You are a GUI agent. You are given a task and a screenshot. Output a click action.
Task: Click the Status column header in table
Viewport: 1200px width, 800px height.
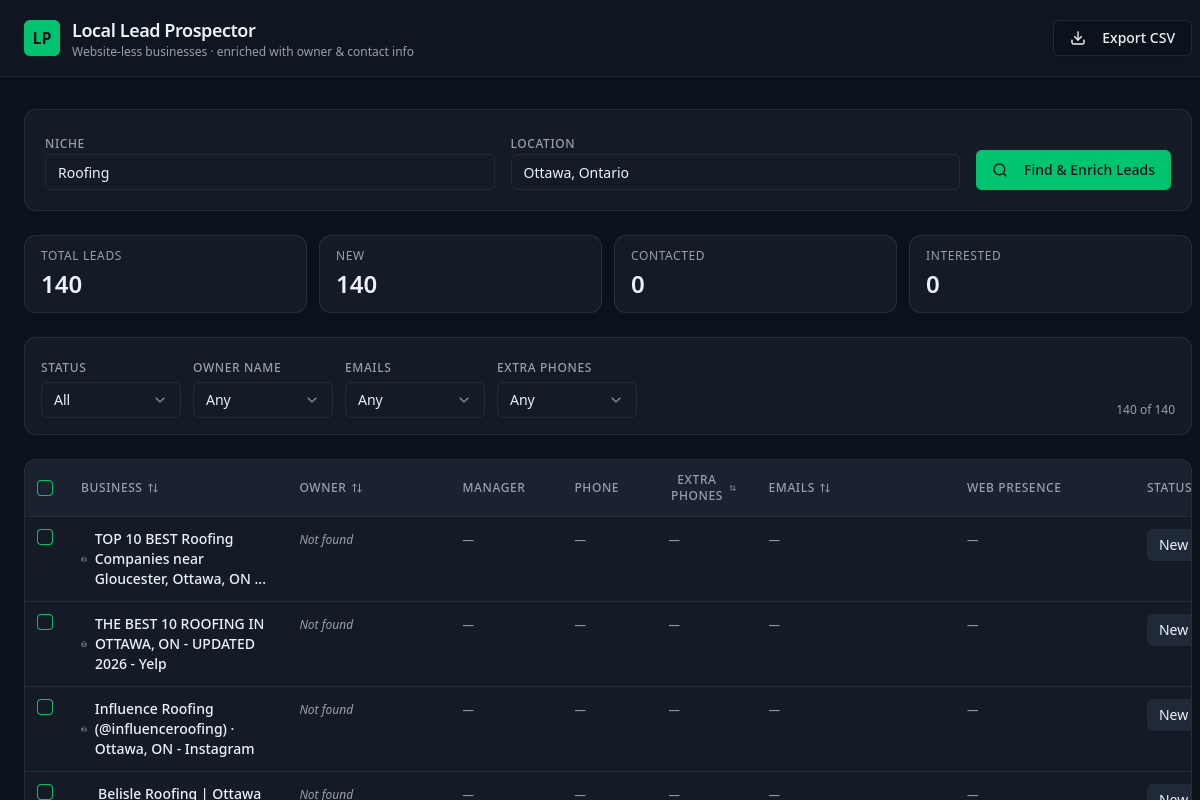(1169, 488)
